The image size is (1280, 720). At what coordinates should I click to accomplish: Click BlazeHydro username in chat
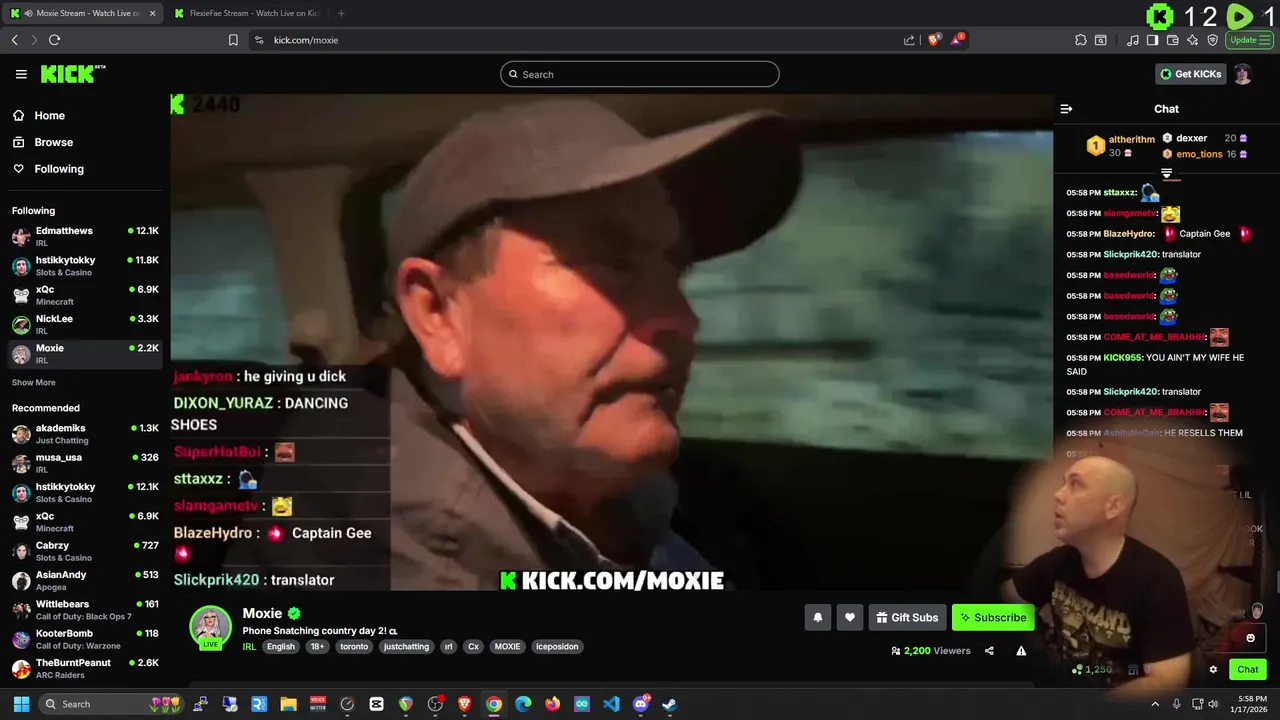click(1129, 234)
